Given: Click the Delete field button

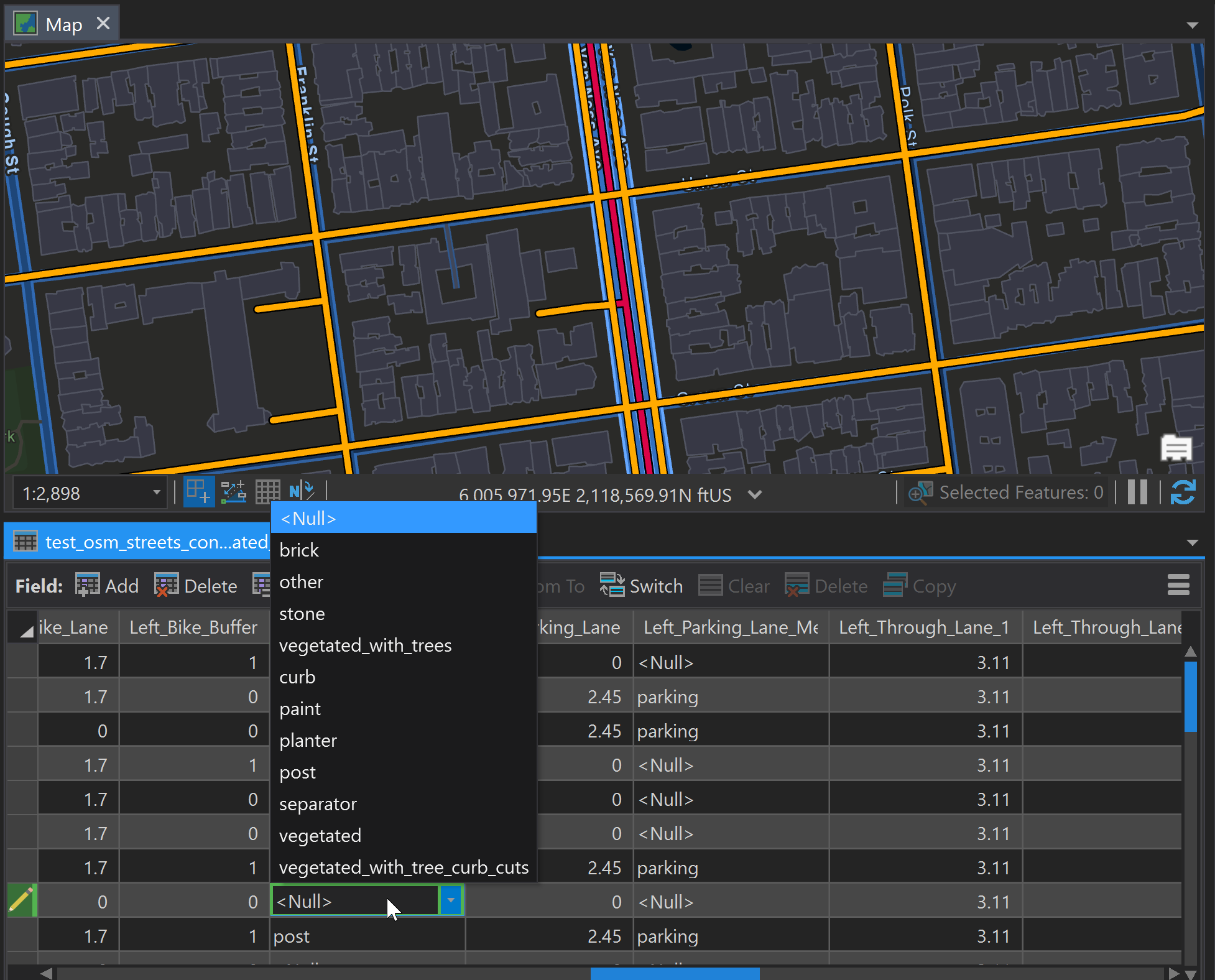Looking at the screenshot, I should pyautogui.click(x=195, y=585).
